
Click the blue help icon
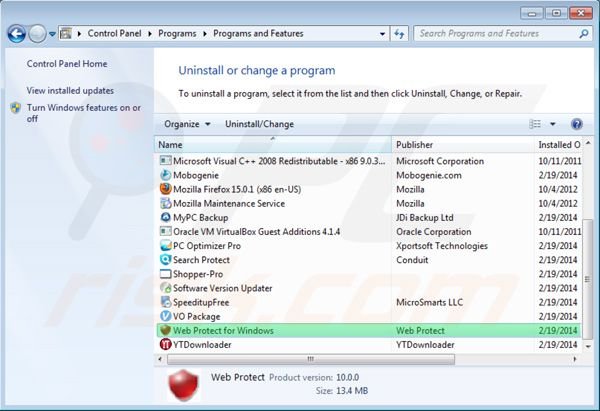click(x=577, y=124)
